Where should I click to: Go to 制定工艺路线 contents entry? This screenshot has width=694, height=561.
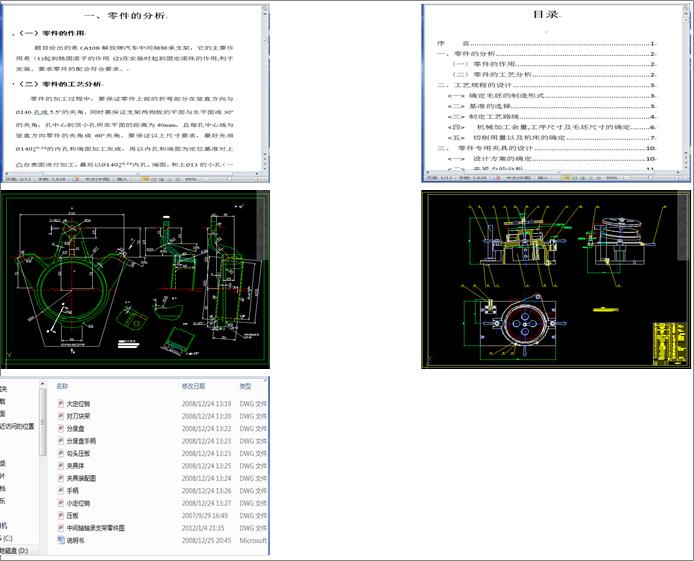point(490,117)
